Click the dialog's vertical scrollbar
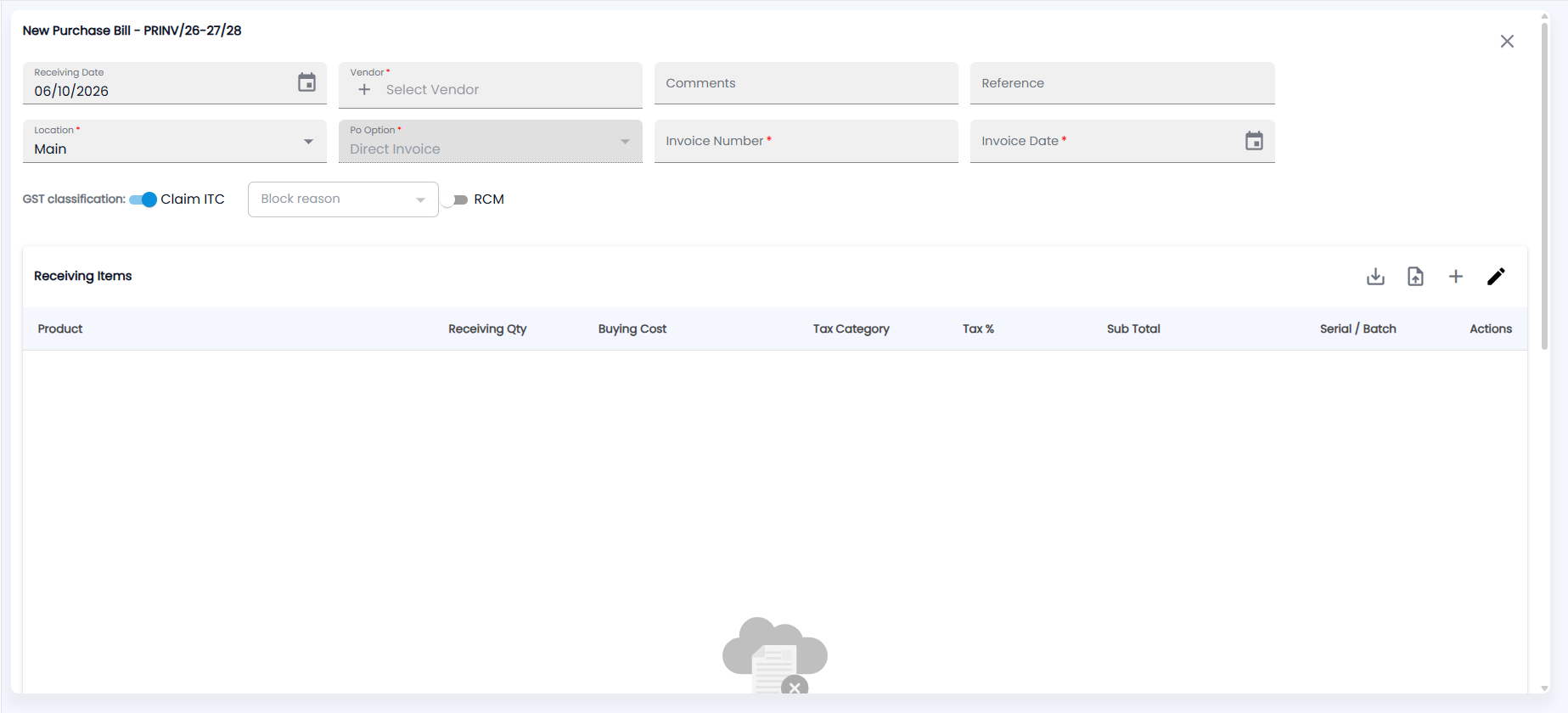 [x=1544, y=187]
